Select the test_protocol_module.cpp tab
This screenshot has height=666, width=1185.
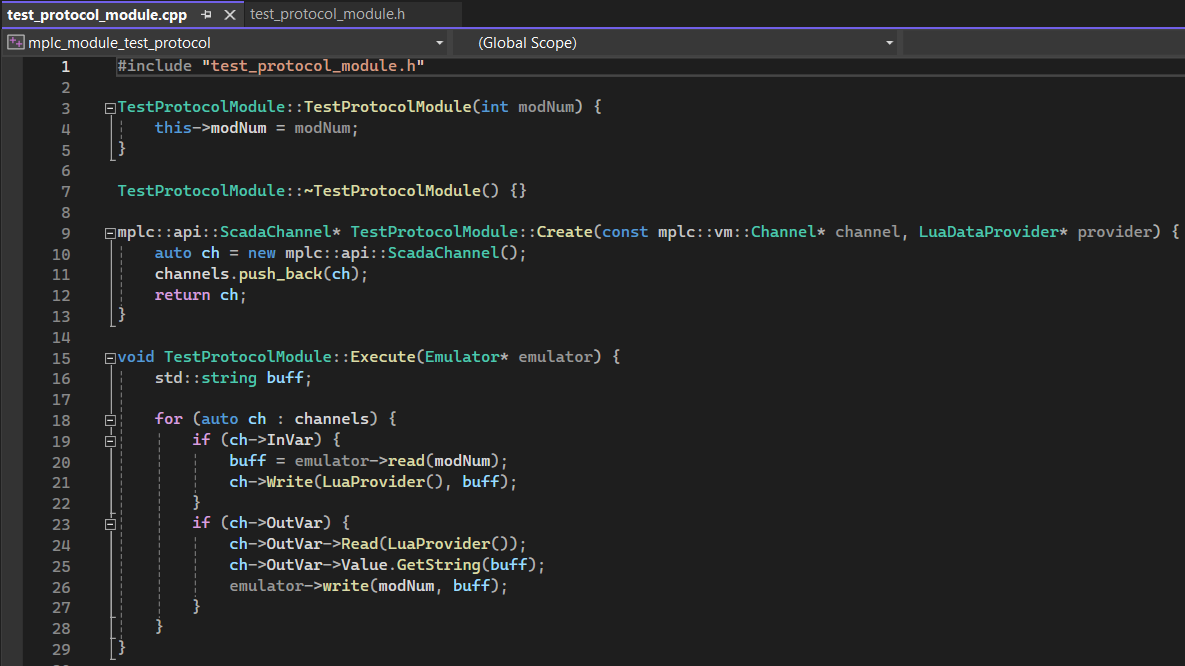(97, 14)
